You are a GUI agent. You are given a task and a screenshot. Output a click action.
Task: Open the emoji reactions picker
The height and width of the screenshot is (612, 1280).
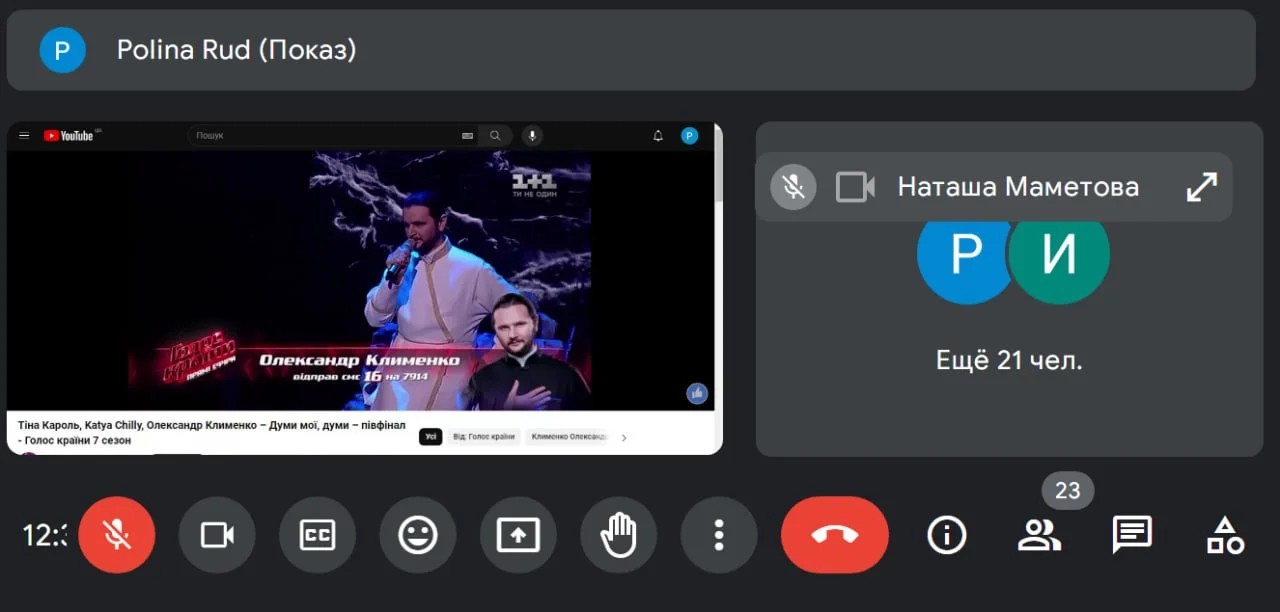point(418,535)
